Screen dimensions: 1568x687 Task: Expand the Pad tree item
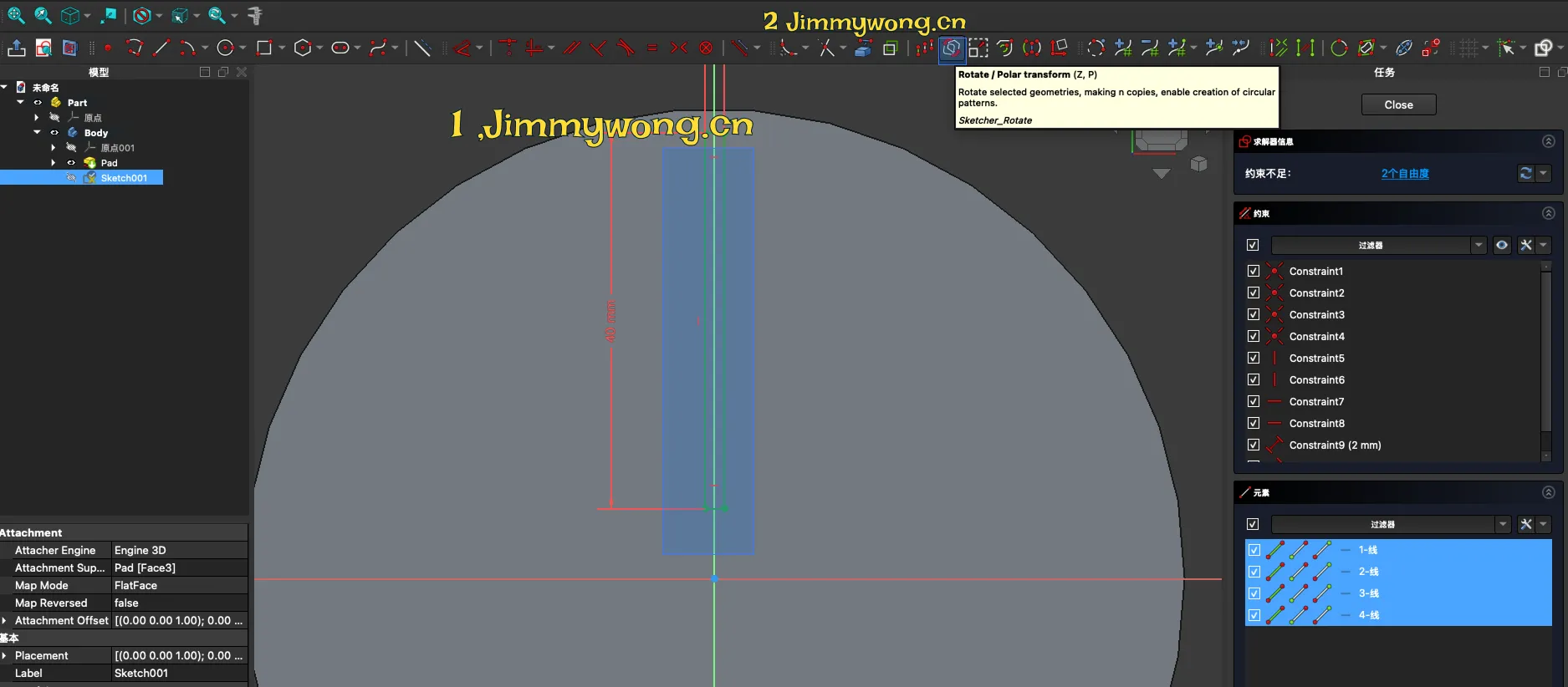[x=54, y=163]
